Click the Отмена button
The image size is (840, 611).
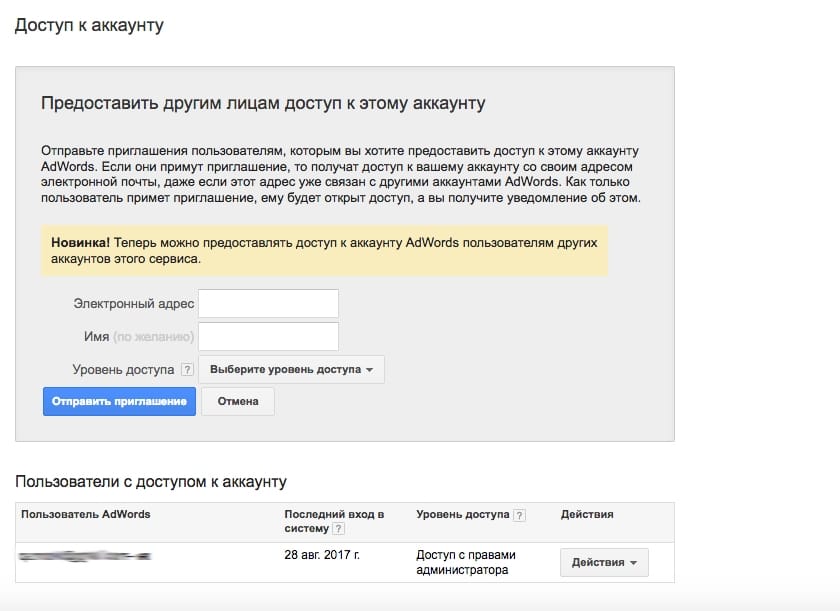238,402
